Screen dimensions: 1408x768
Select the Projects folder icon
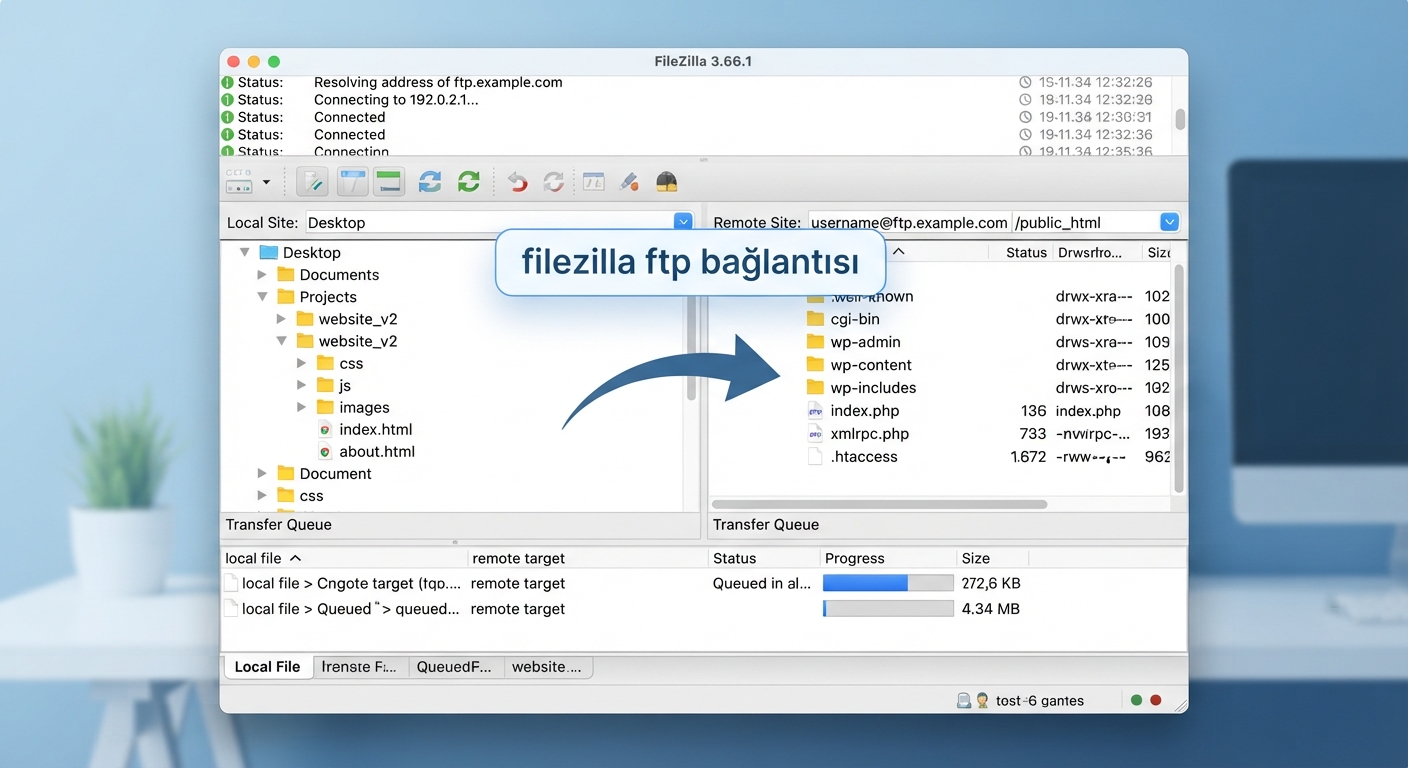286,297
